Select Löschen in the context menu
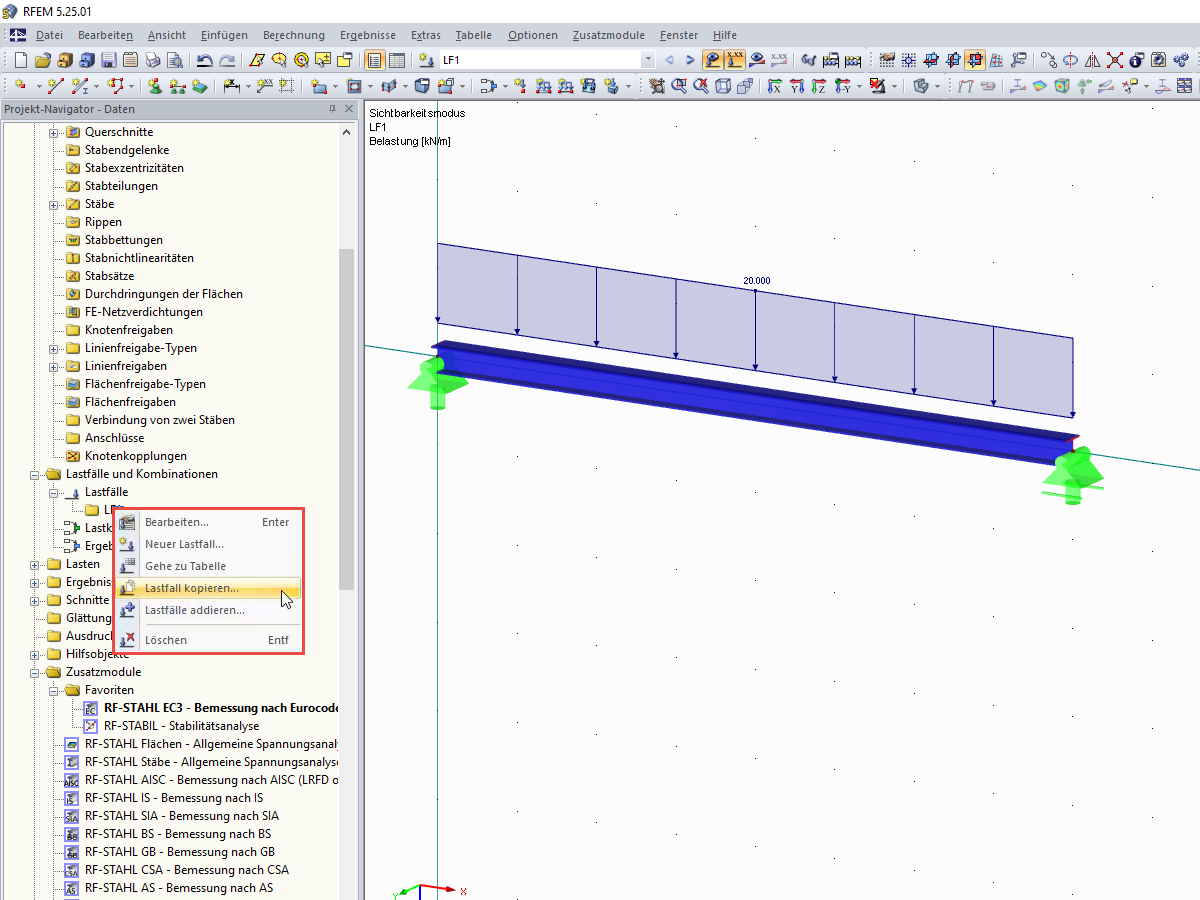 pyautogui.click(x=208, y=640)
